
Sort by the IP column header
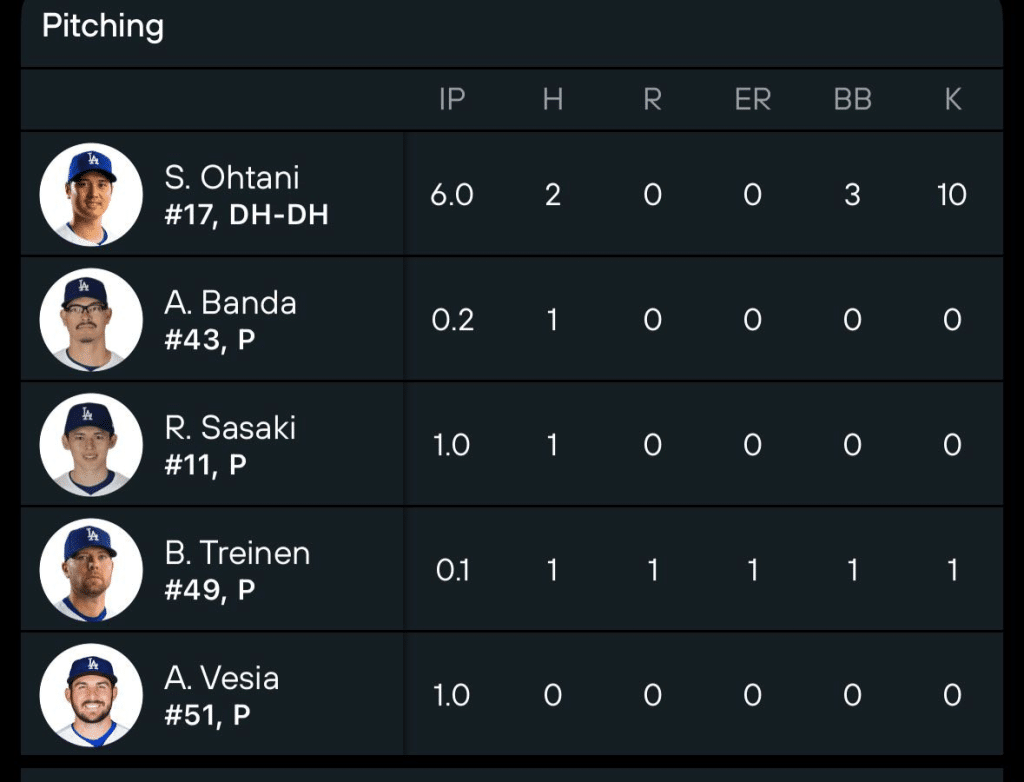[452, 100]
